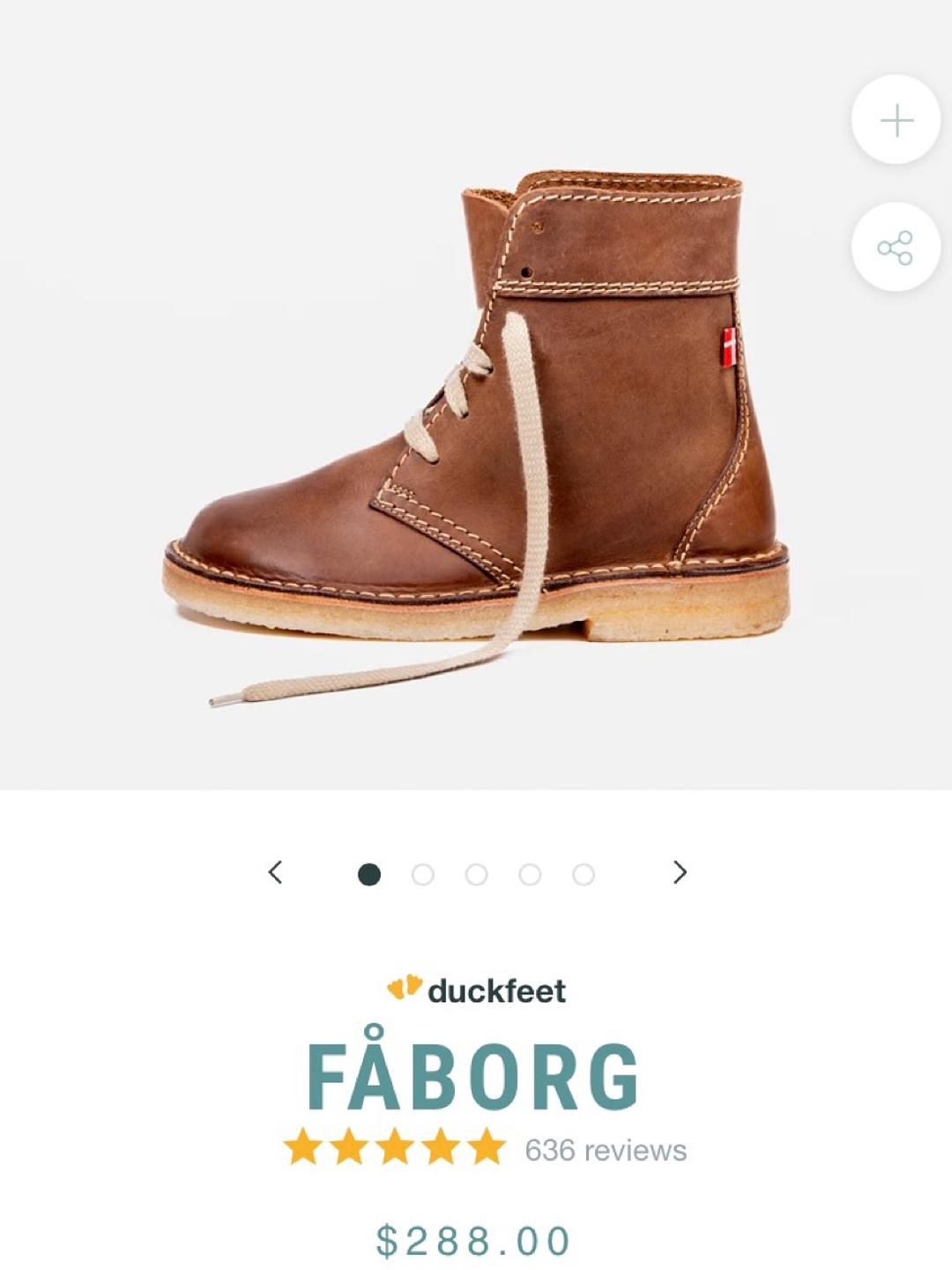952x1270 pixels.
Task: Click the yellow duckfeet footprint logo
Action: pyautogui.click(x=405, y=987)
